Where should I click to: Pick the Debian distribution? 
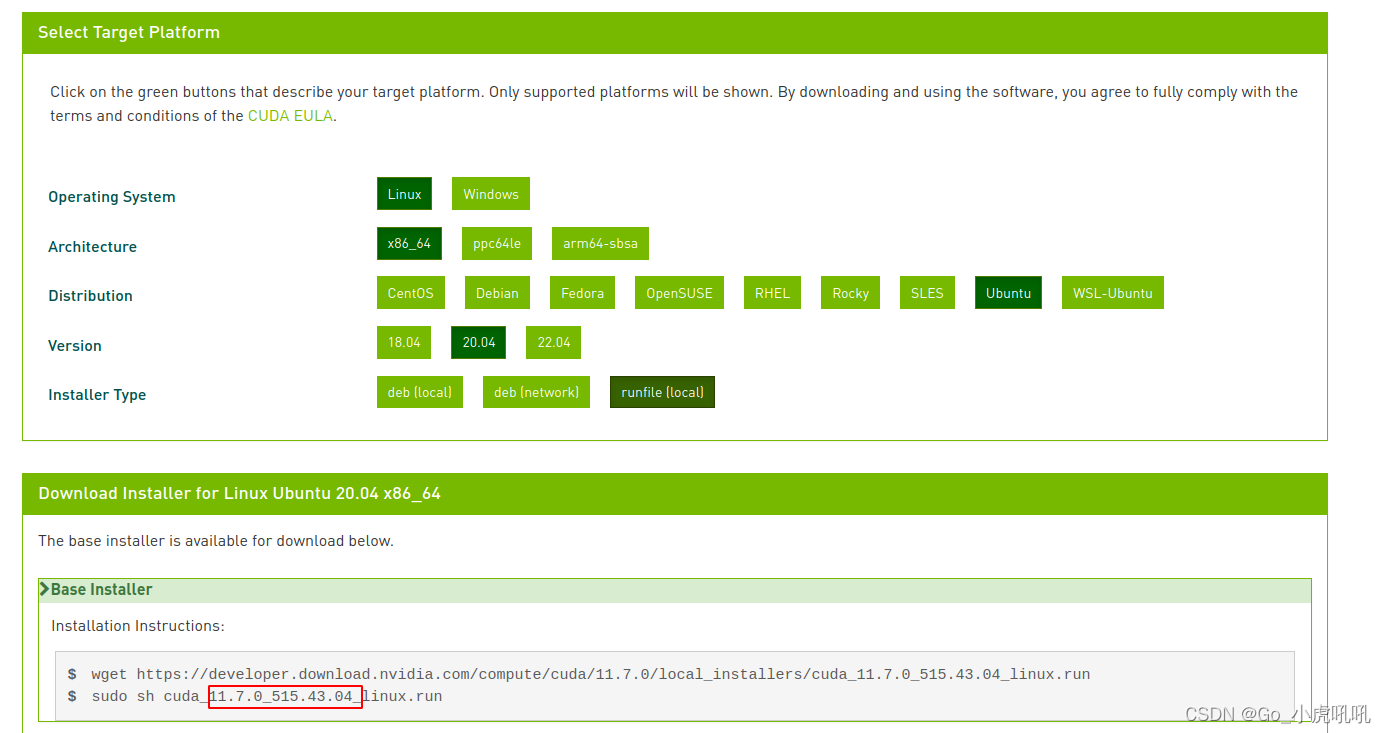(x=497, y=293)
